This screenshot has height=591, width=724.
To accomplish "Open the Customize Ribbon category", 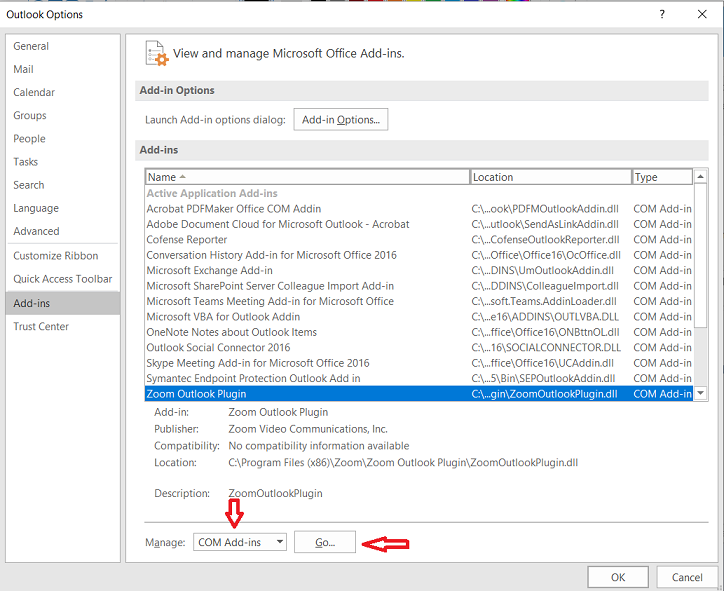I will [x=55, y=256].
